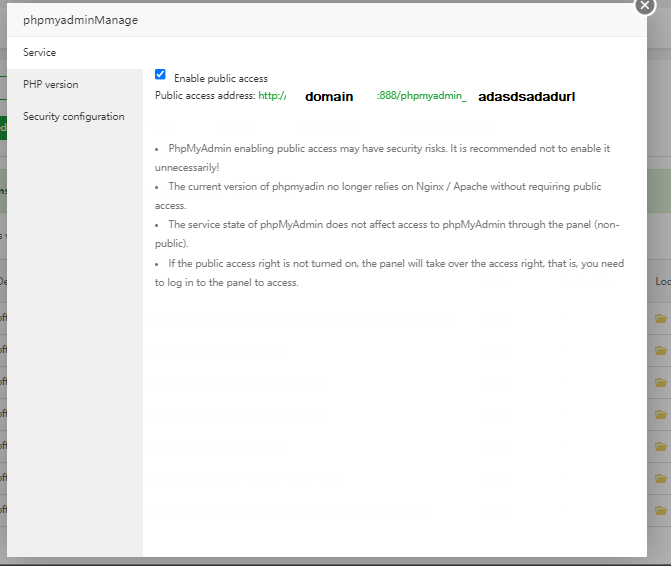
Task: Click the 'public access right is not turned on' note
Action: 389,273
